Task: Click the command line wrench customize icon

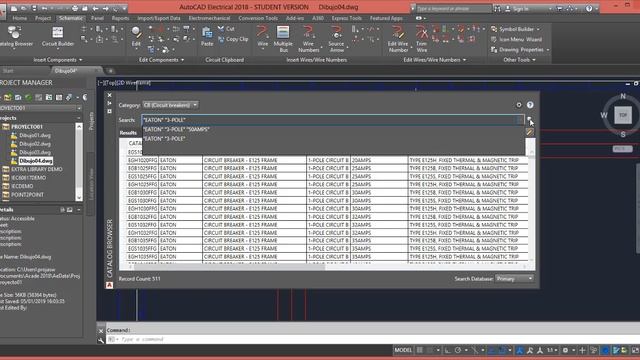Action: click(x=101, y=340)
